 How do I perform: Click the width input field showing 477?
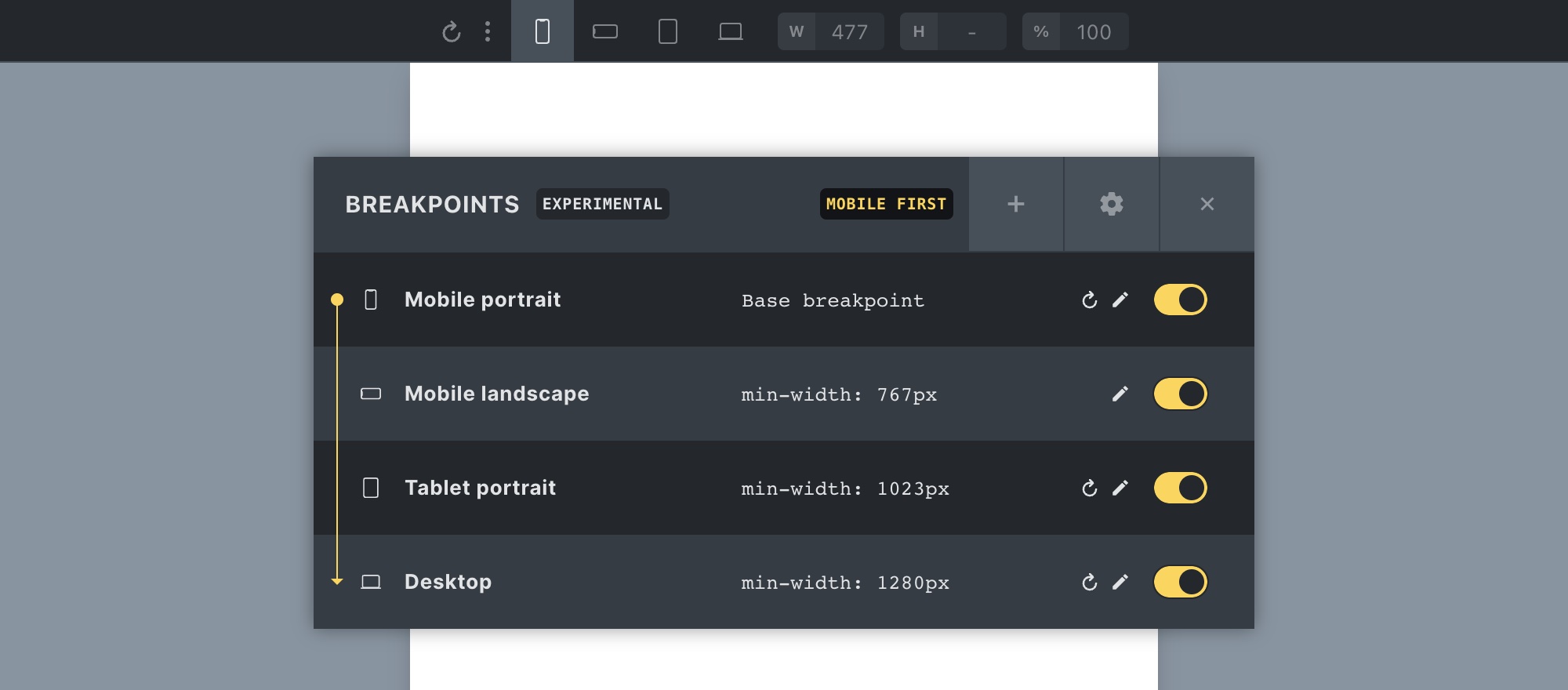(x=849, y=32)
